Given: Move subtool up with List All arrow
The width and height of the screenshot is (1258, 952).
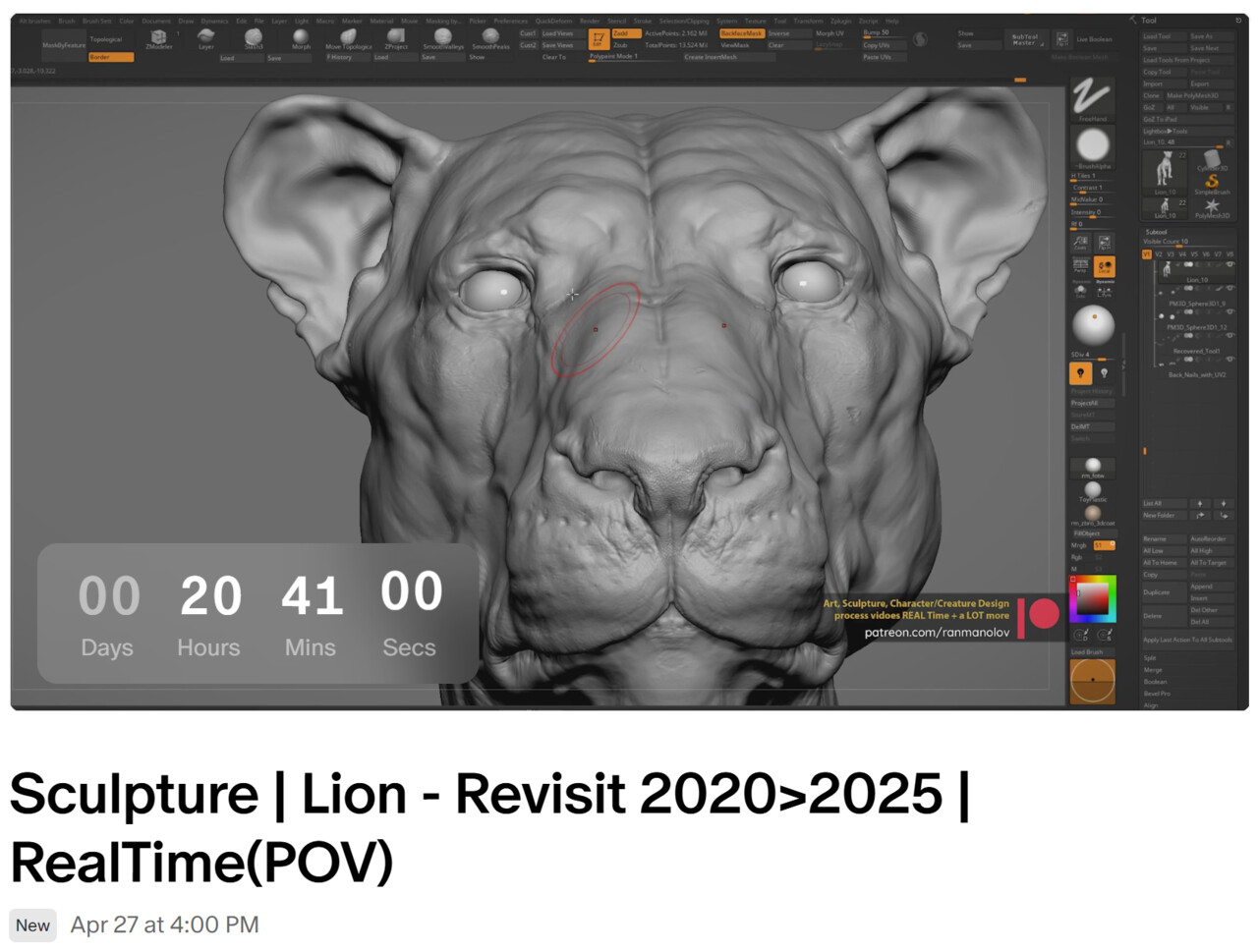Looking at the screenshot, I should 1200,503.
